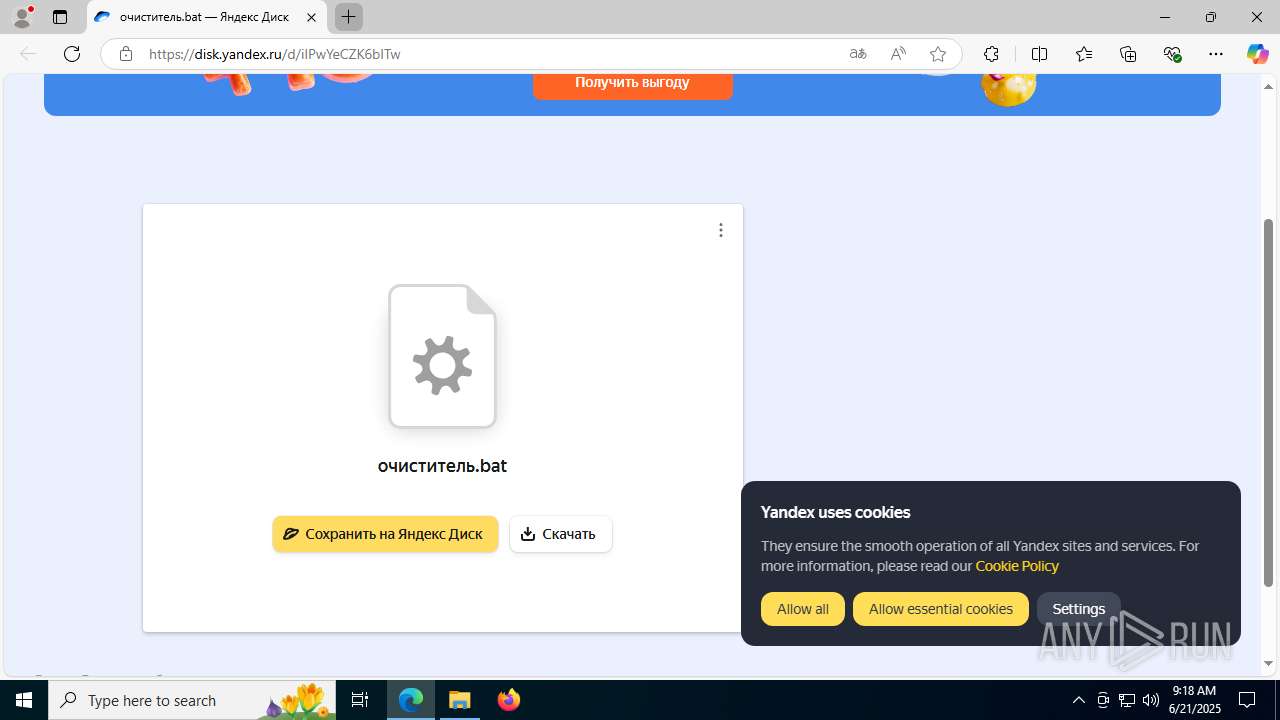Click Allow essential cookies button
The width and height of the screenshot is (1280, 720).
(941, 609)
